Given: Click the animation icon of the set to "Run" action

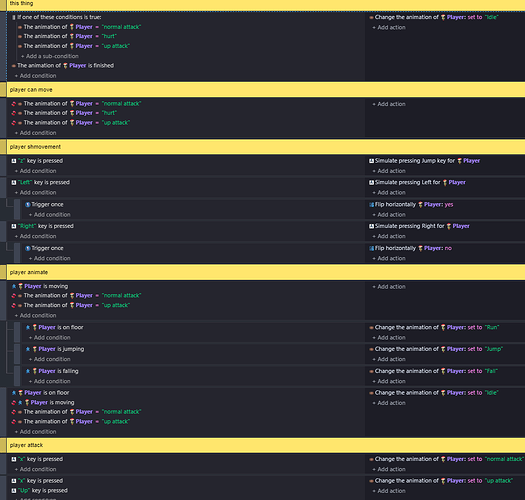Looking at the screenshot, I should [x=371, y=328].
